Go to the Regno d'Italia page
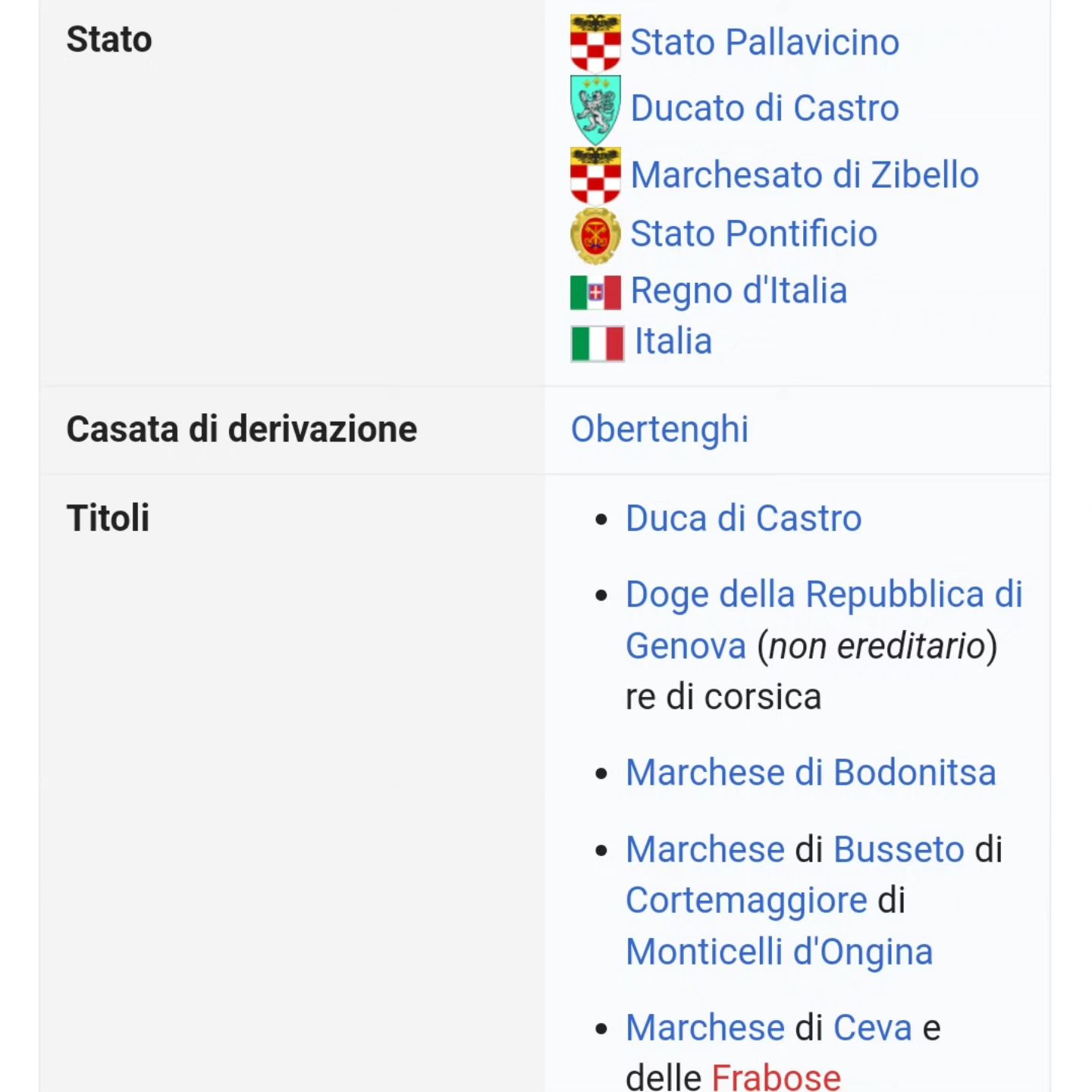Viewport: 1092px width, 1092px height. 739,291
